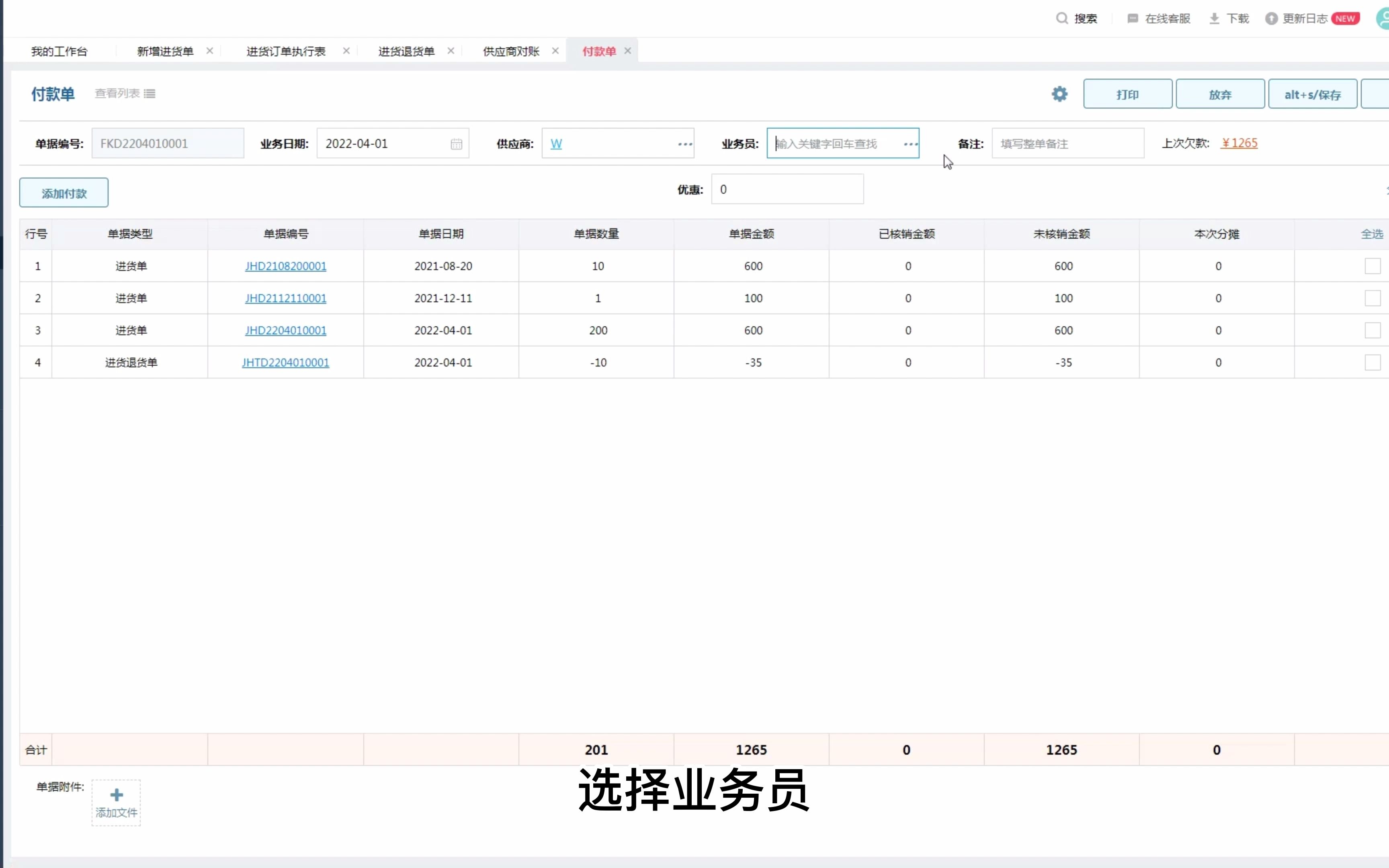This screenshot has height=868, width=1389.
Task: Tick checkbox for row JHTD2204010001
Action: point(1373,362)
